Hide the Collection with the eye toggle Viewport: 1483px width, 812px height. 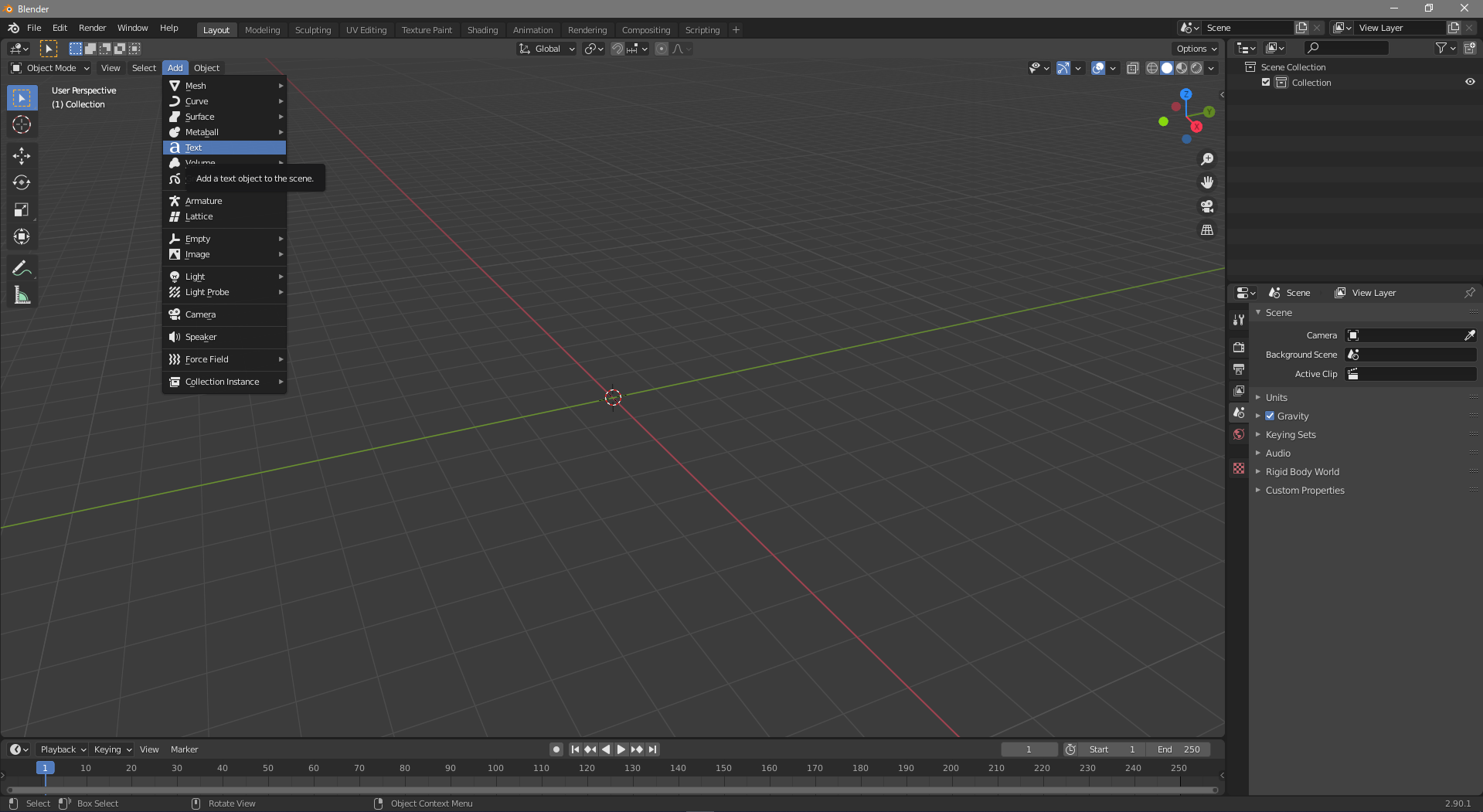click(1470, 82)
